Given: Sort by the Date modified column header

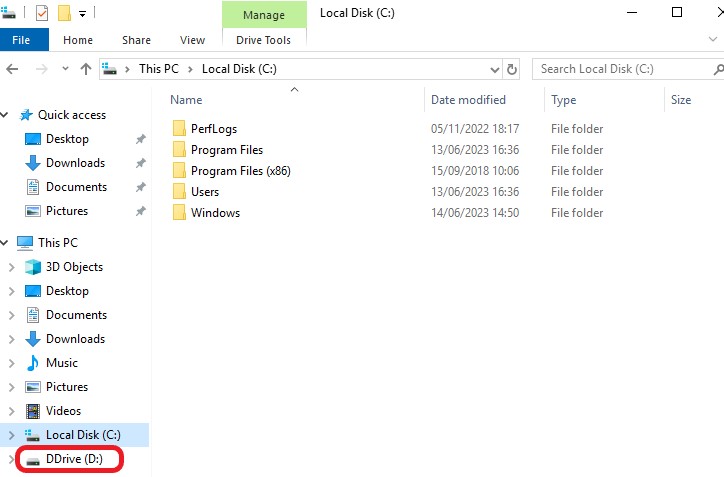Looking at the screenshot, I should coord(468,100).
